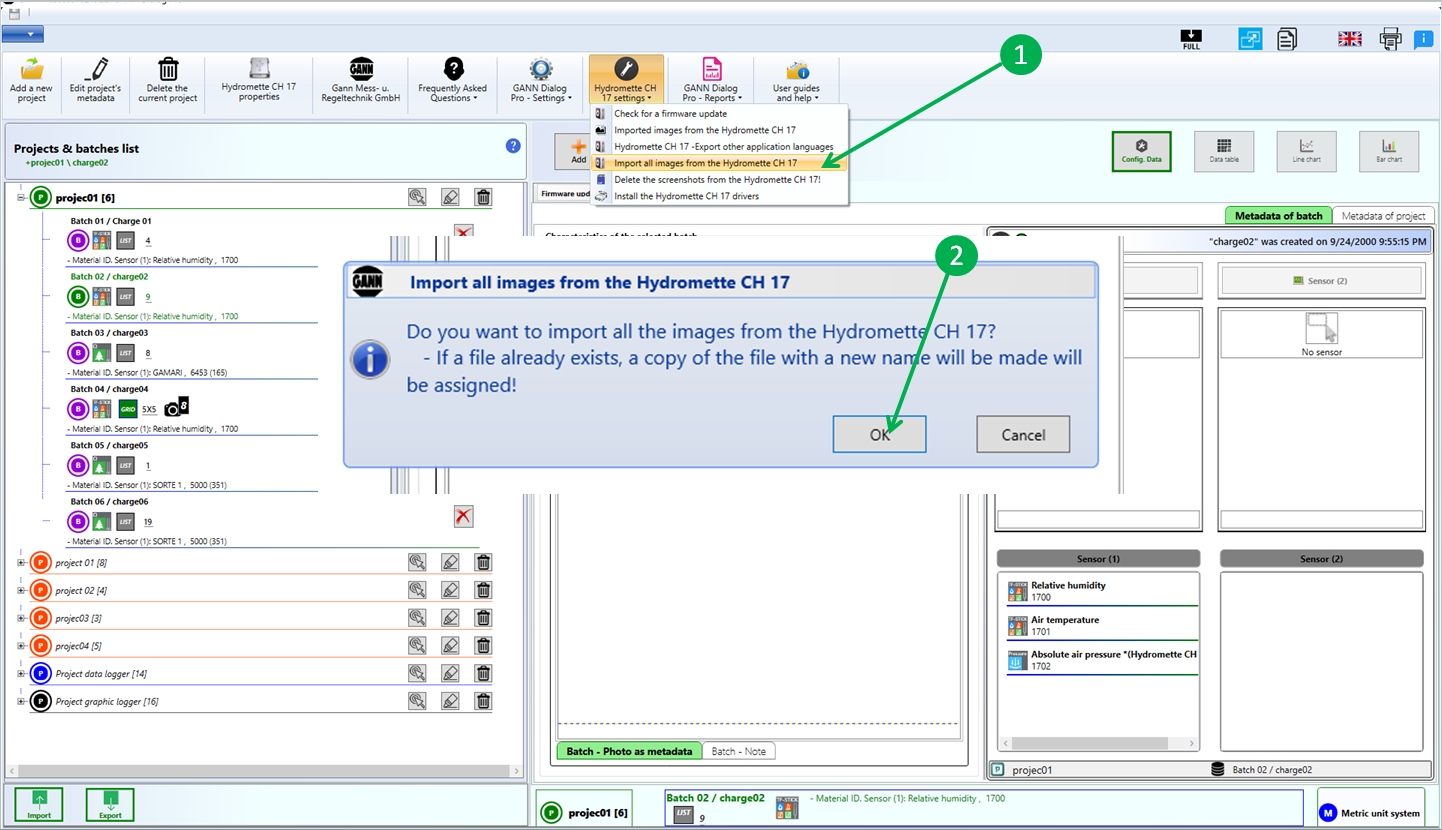Click the inspect icon for projec03 [3]
The image size is (1442, 830).
(417, 618)
